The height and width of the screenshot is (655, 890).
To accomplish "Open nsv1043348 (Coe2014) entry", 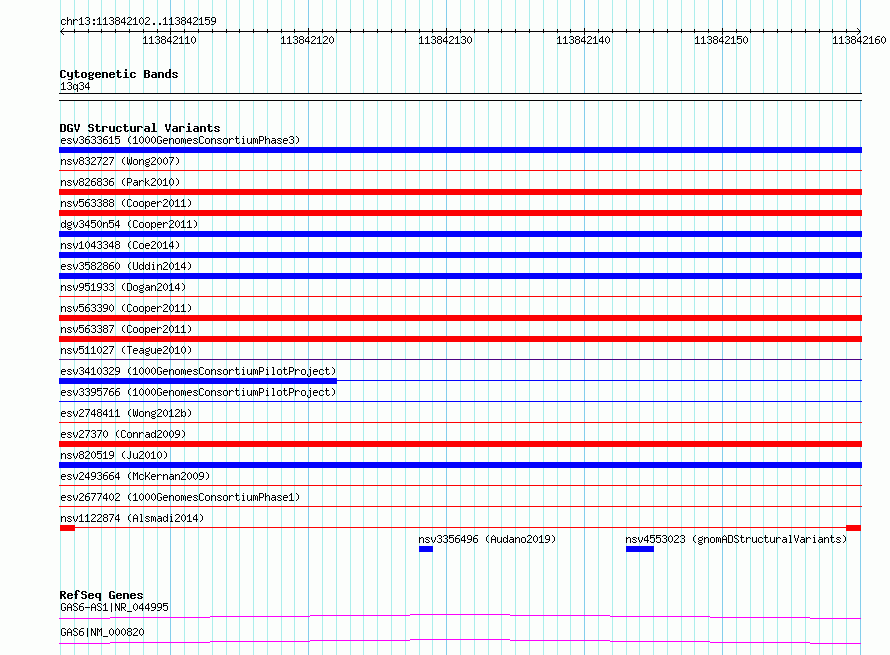I will (x=120, y=245).
